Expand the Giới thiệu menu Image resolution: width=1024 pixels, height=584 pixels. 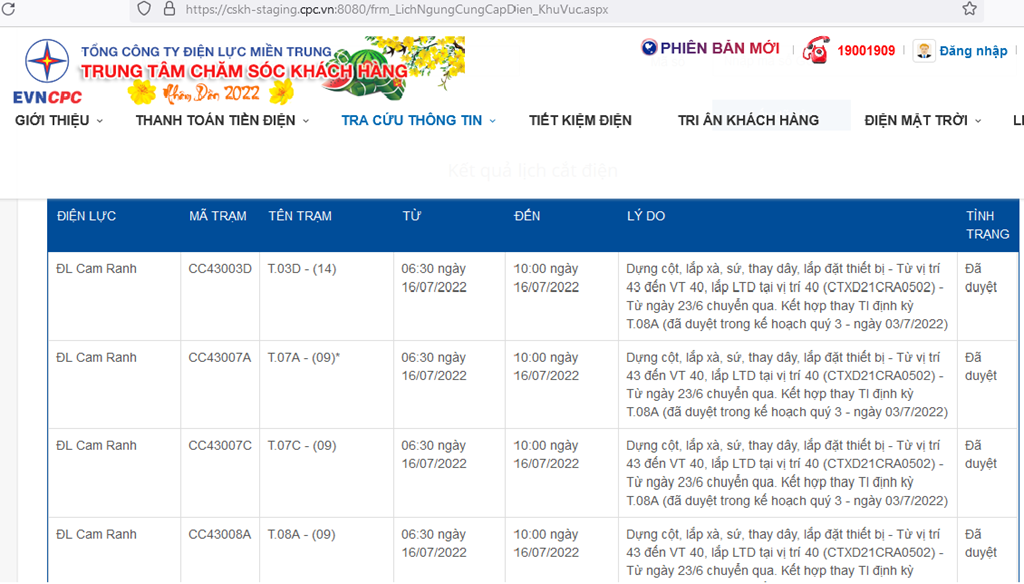tap(59, 121)
